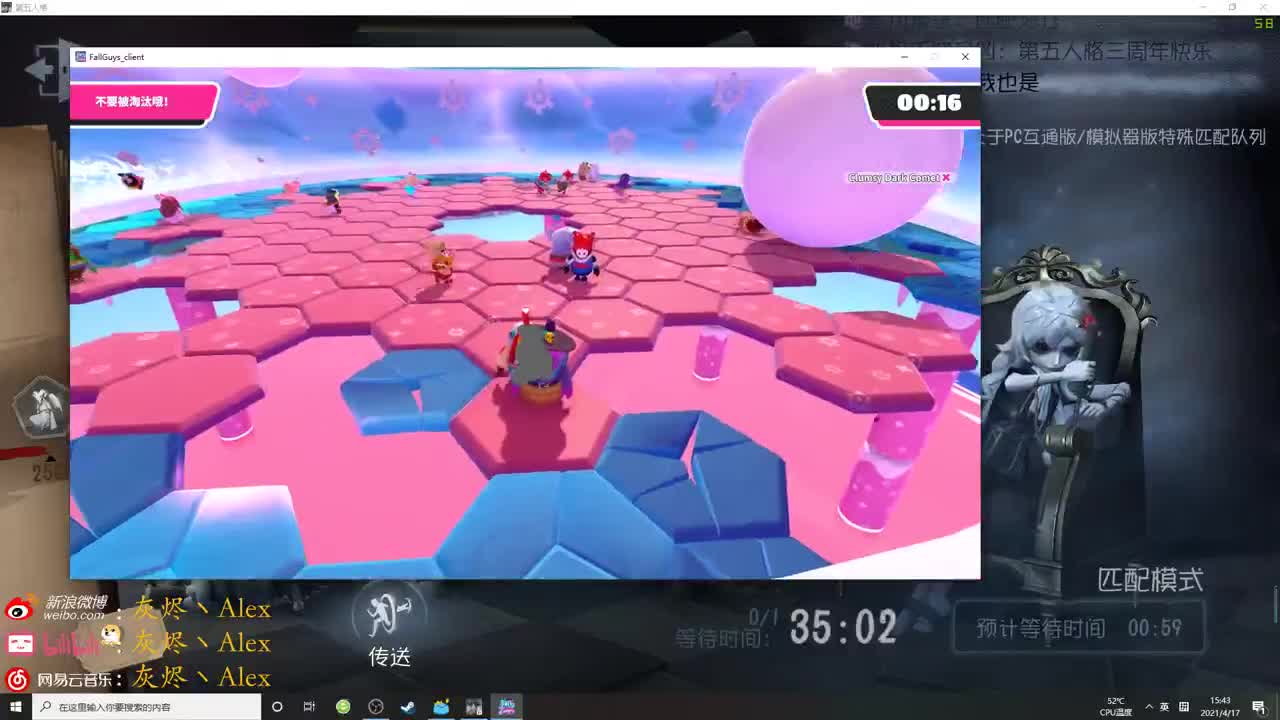Switch to Fall Guys taskbar icon

[506, 707]
